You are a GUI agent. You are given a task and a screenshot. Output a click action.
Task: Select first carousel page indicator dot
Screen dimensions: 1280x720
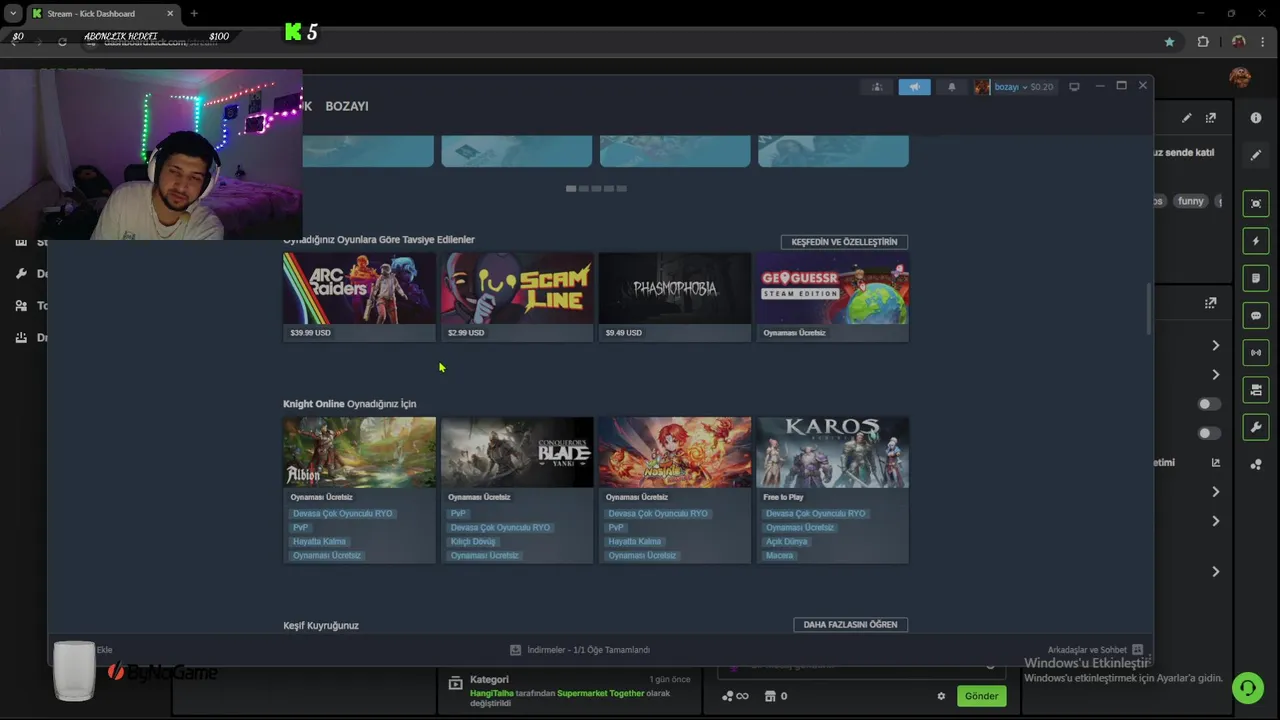coord(571,188)
